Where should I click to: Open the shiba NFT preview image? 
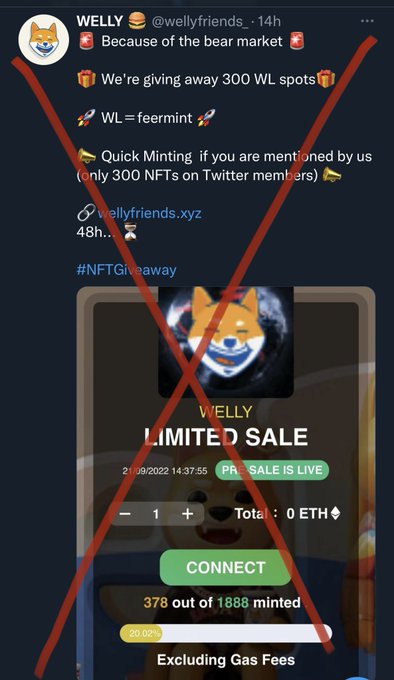point(226,342)
